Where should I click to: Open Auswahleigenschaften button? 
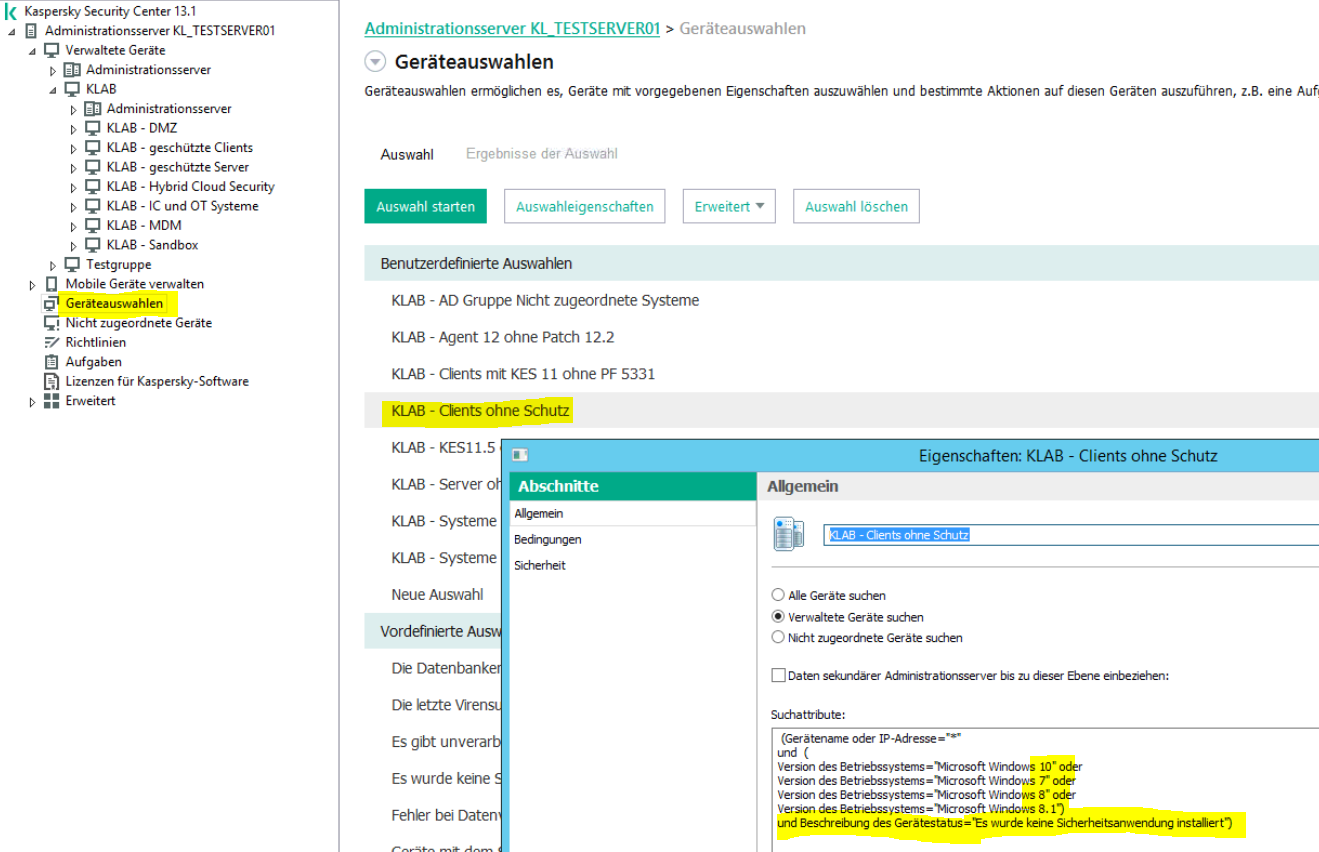click(x=585, y=207)
